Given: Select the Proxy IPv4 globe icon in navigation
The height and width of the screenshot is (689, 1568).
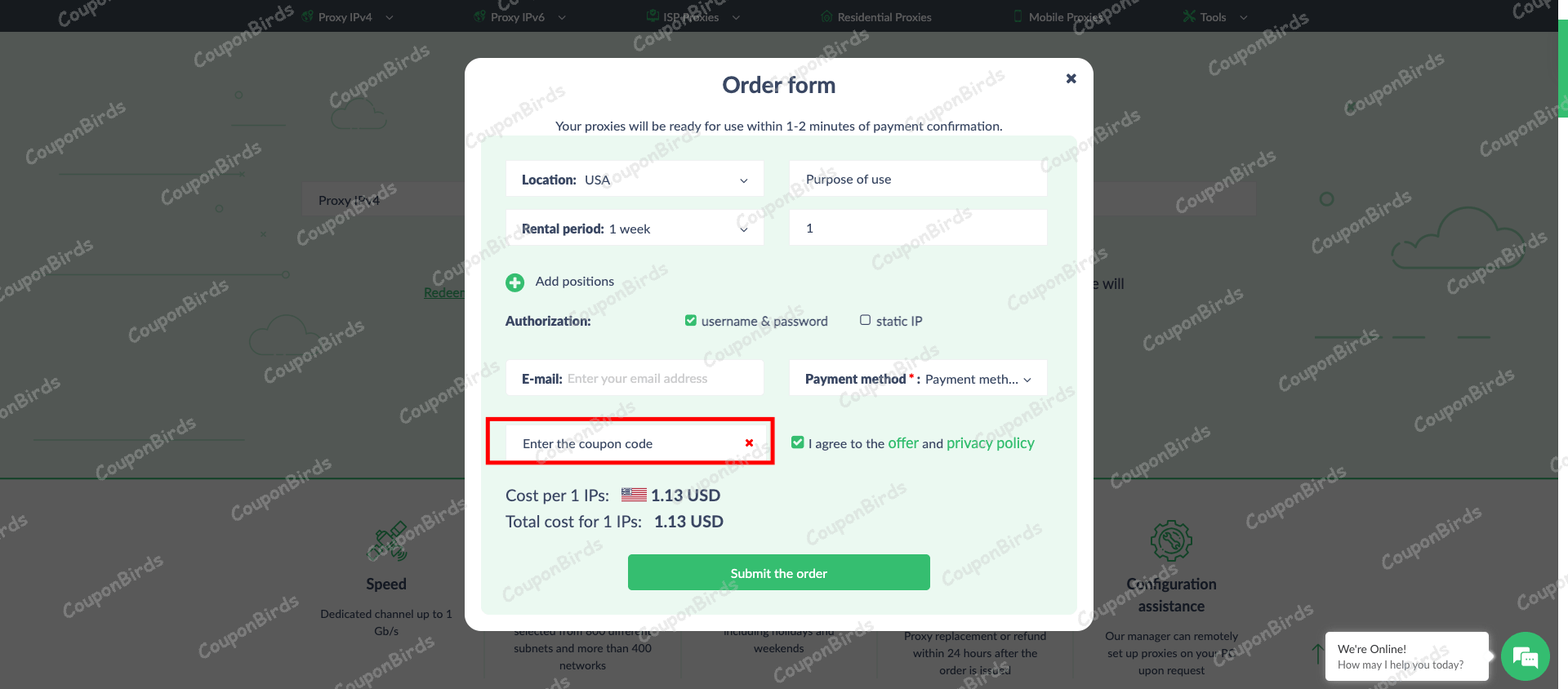Looking at the screenshot, I should [x=309, y=16].
